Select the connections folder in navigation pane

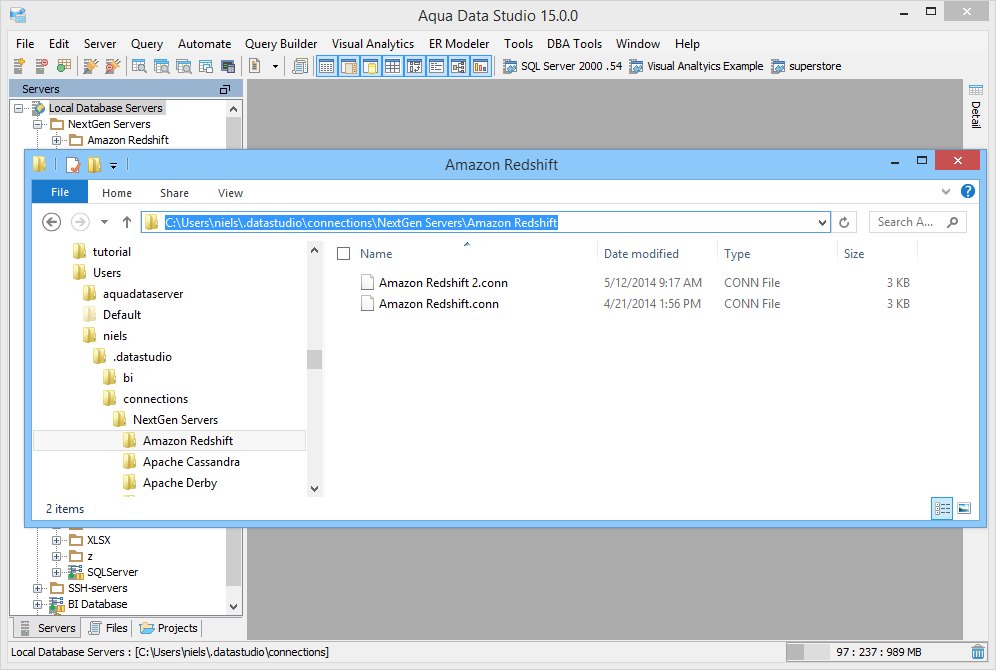[155, 399]
